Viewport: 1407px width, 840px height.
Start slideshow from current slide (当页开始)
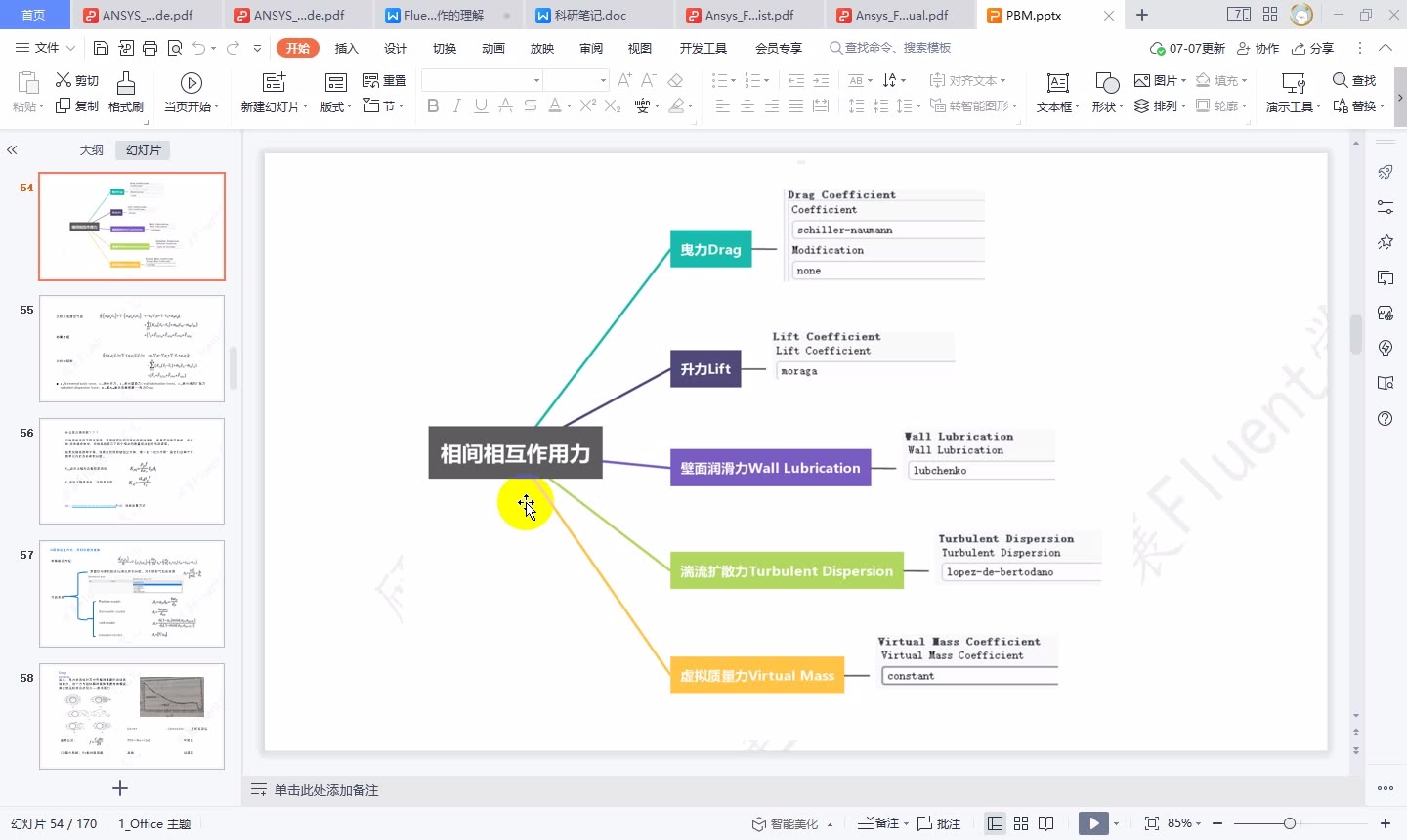(192, 84)
